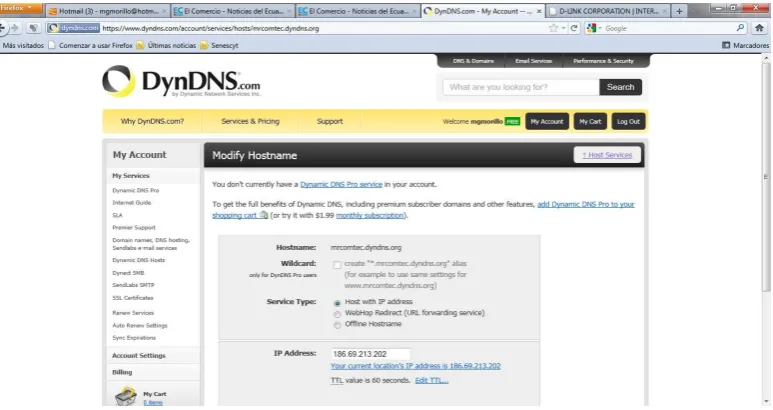Open the Email Services top tab
The height and width of the screenshot is (410, 773).
pyautogui.click(x=533, y=61)
